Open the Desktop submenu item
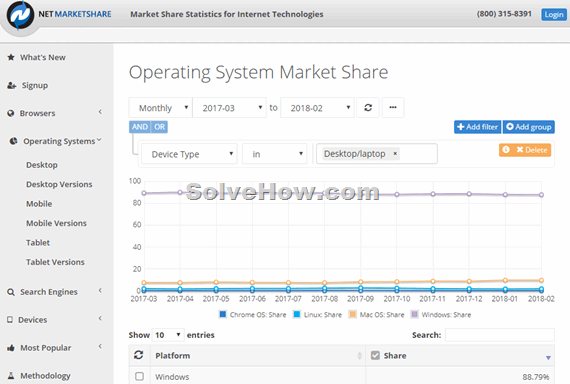Viewport: 570px width, 384px height. coord(42,165)
